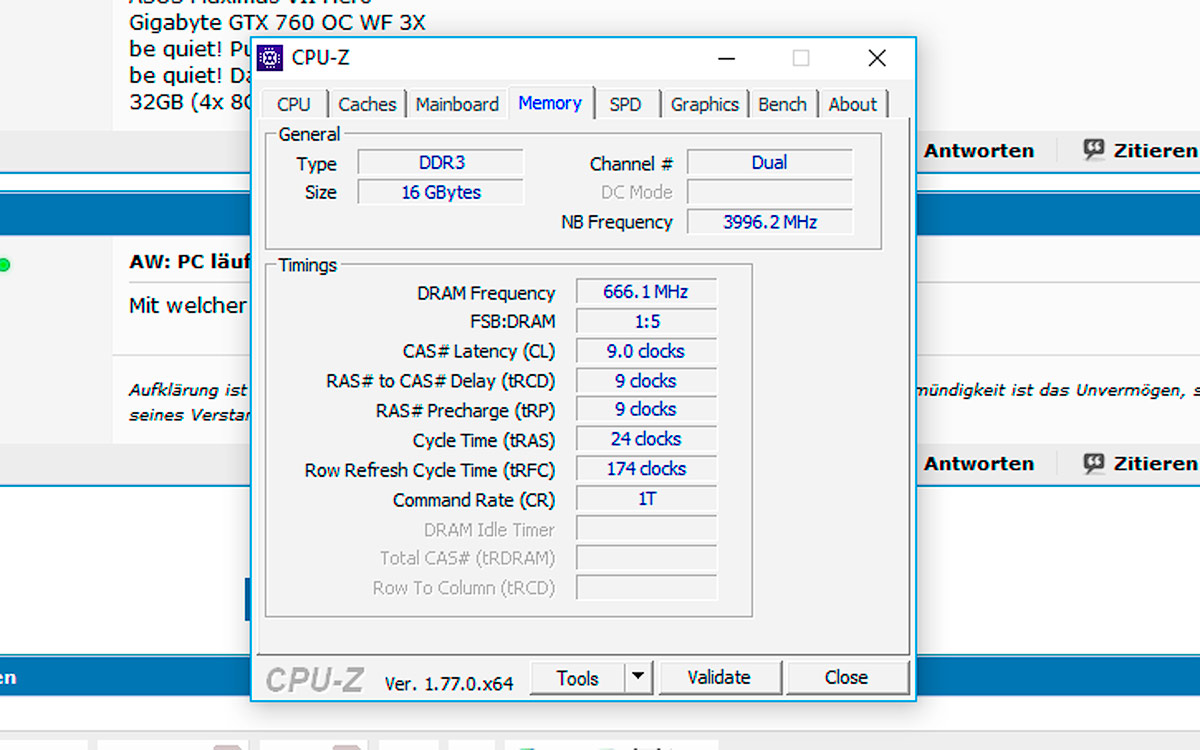Click the Channel # value Dual
Image resolution: width=1200 pixels, height=750 pixels.
tap(770, 162)
